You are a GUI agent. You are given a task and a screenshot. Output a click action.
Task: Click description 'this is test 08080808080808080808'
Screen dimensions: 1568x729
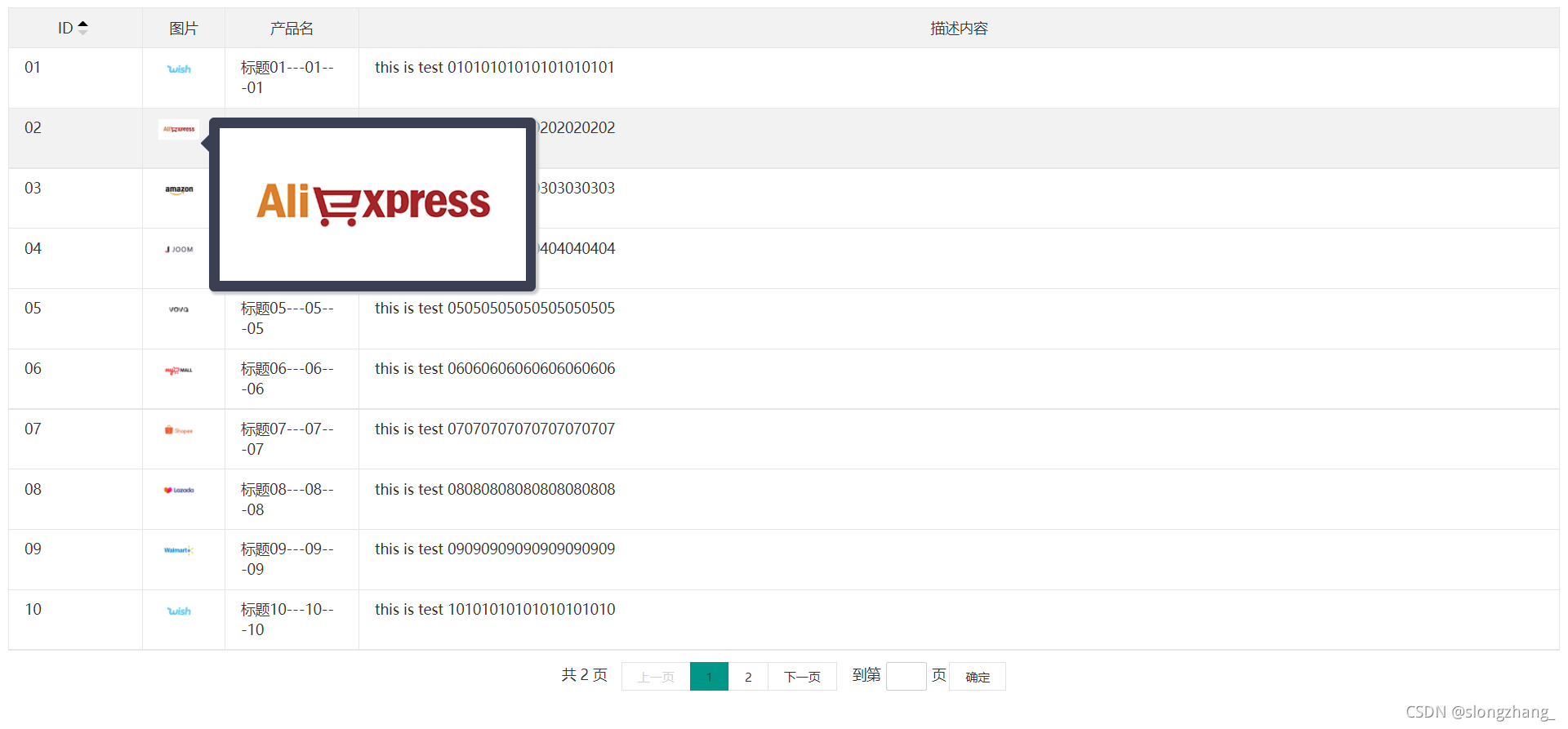tap(495, 490)
